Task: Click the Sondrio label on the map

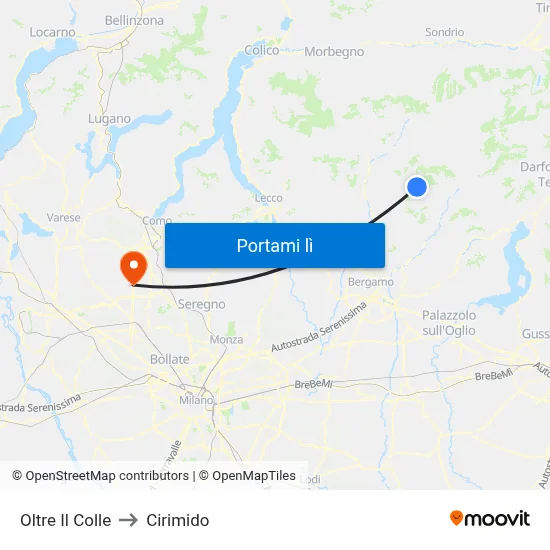Action: pyautogui.click(x=445, y=32)
